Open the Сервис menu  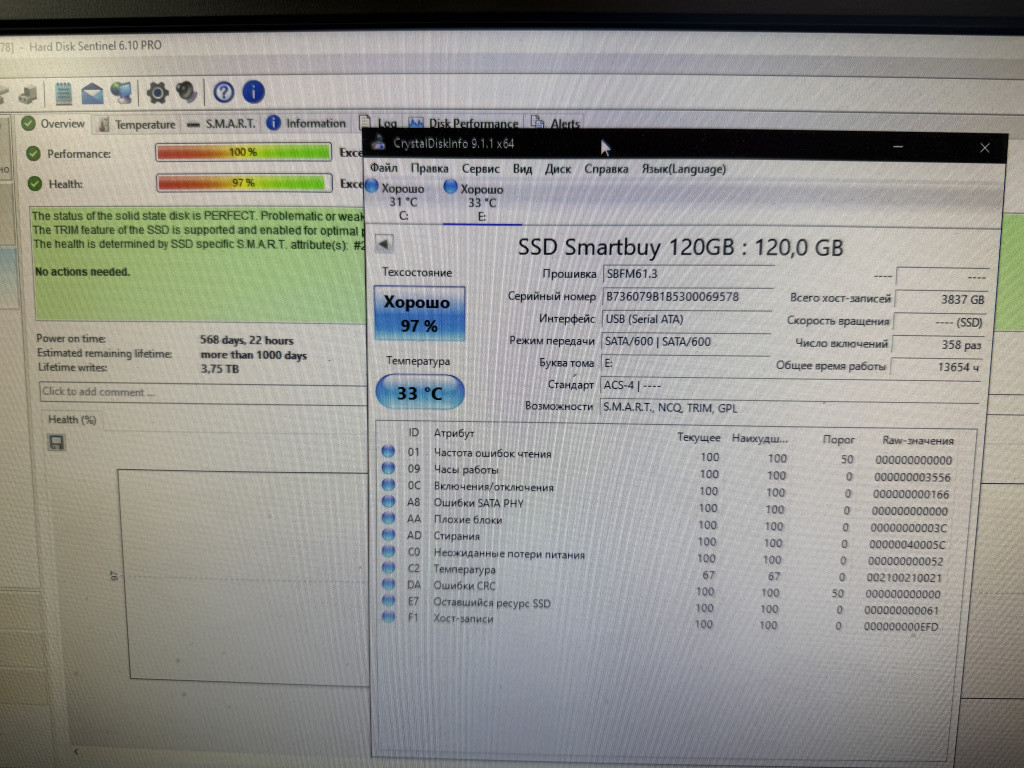coord(481,169)
